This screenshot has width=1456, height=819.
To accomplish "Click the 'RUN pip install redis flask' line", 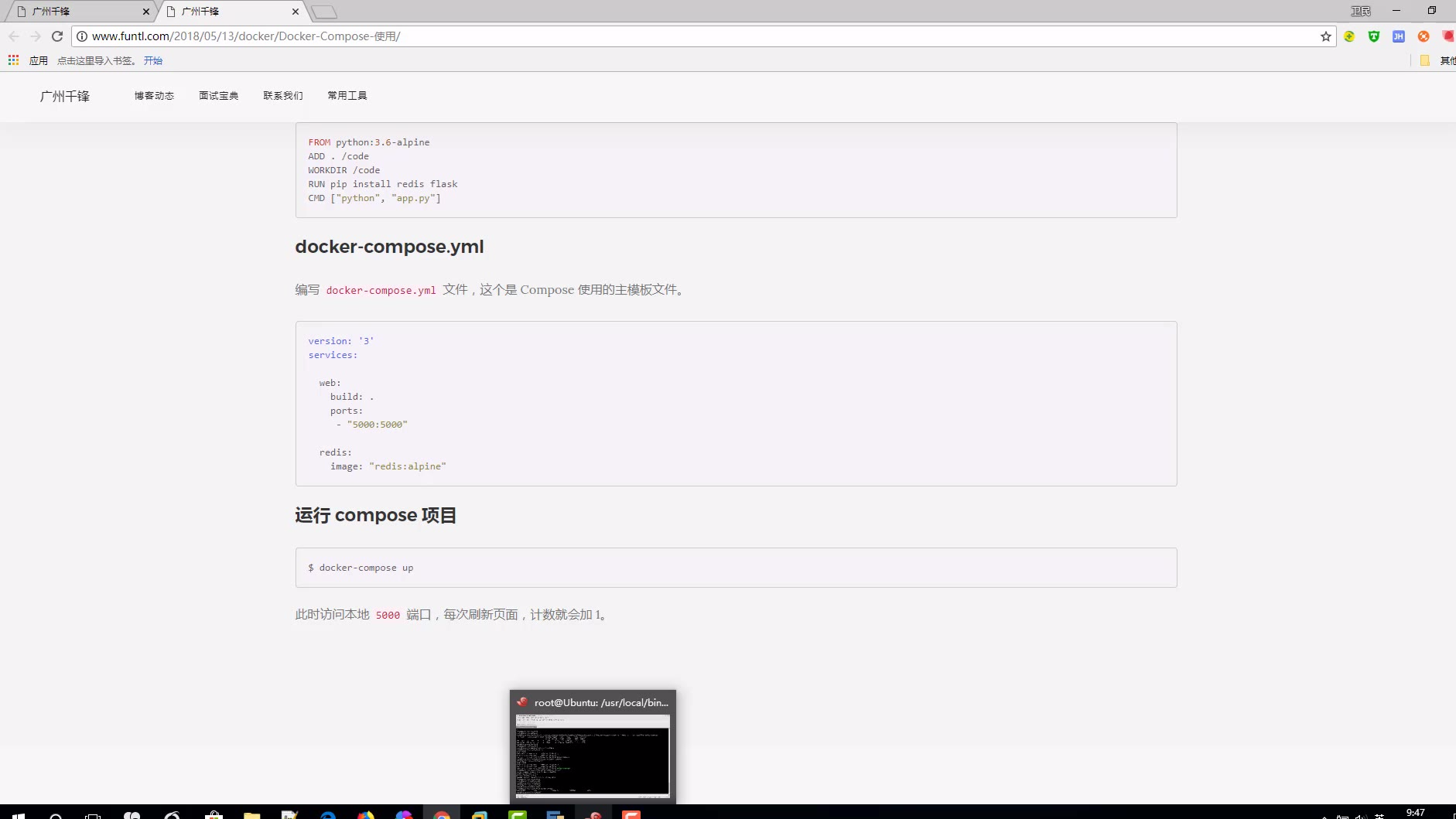I will [383, 184].
